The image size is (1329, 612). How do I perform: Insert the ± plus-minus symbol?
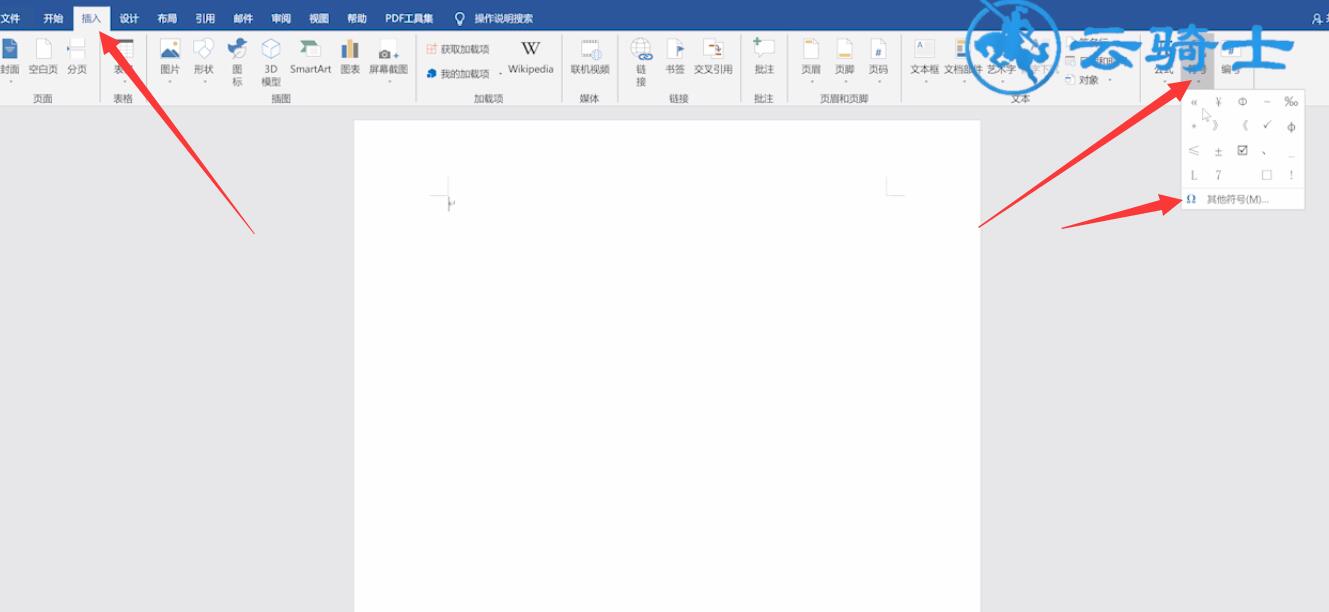1218,151
